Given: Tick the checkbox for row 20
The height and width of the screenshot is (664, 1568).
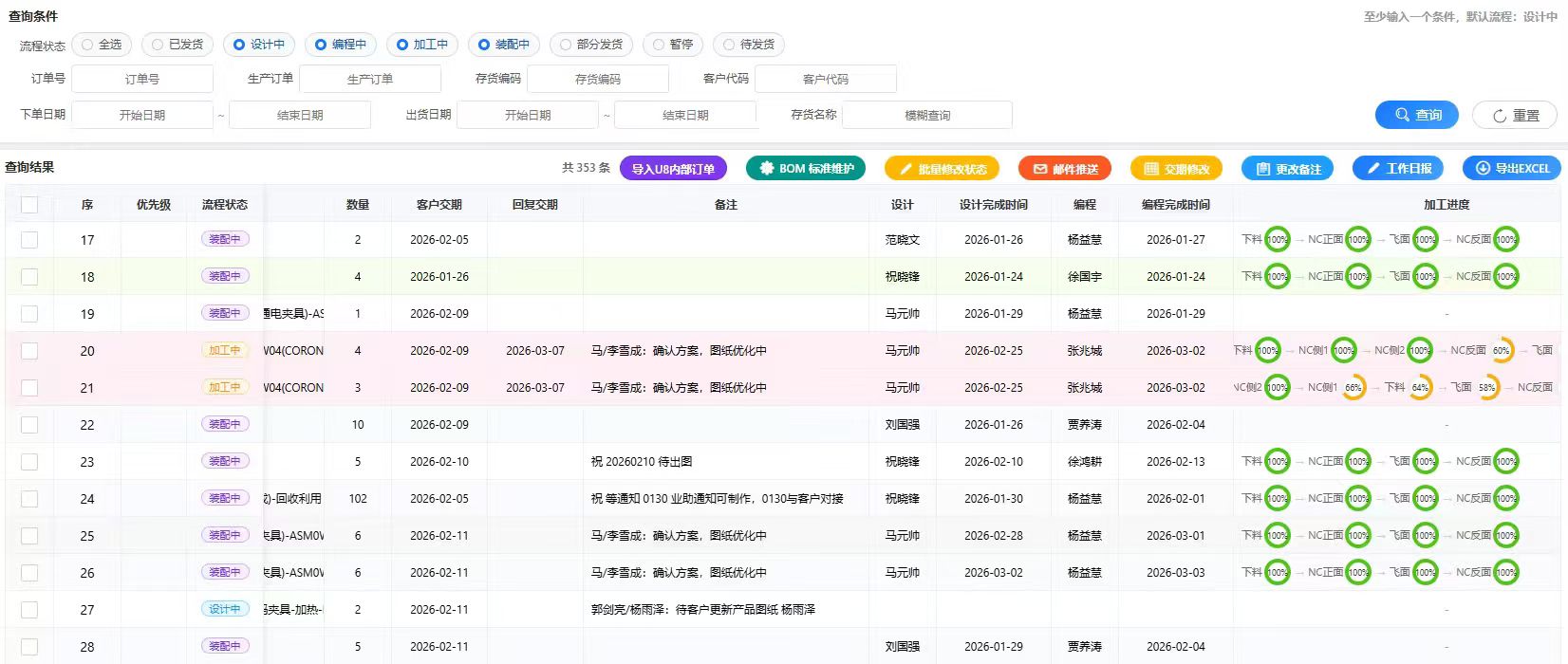Looking at the screenshot, I should click(29, 351).
